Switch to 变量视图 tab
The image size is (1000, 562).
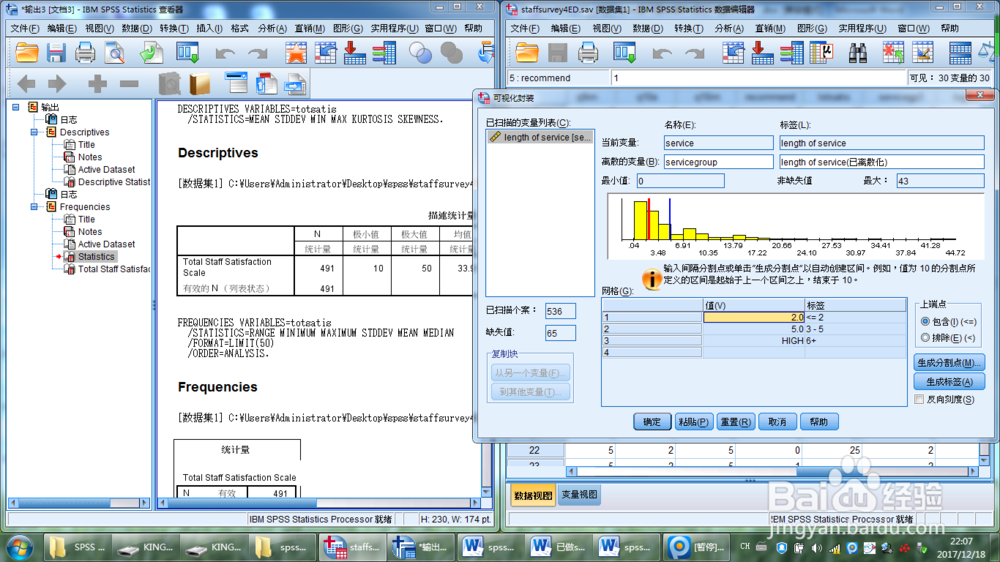click(x=579, y=495)
